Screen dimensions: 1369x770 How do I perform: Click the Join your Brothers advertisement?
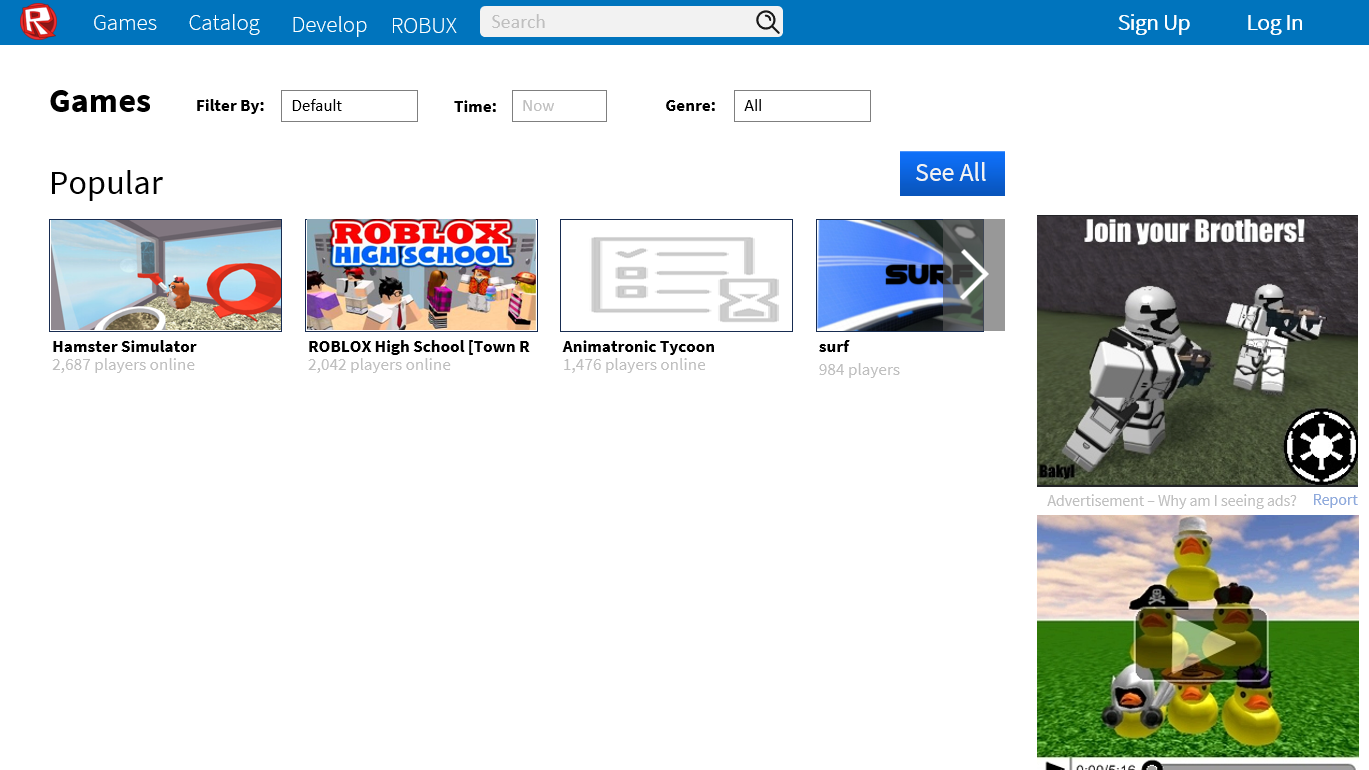point(1198,351)
